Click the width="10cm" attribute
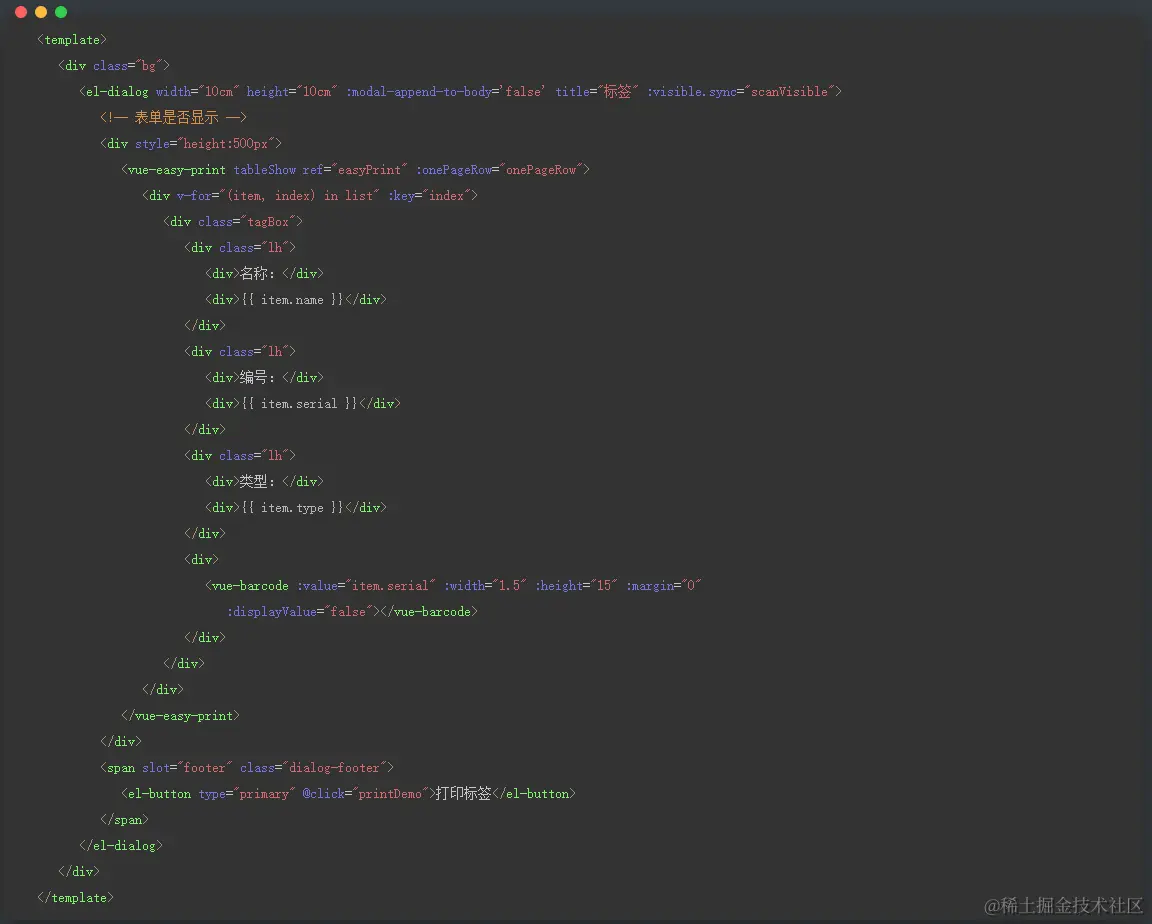This screenshot has width=1152, height=924. pos(198,92)
